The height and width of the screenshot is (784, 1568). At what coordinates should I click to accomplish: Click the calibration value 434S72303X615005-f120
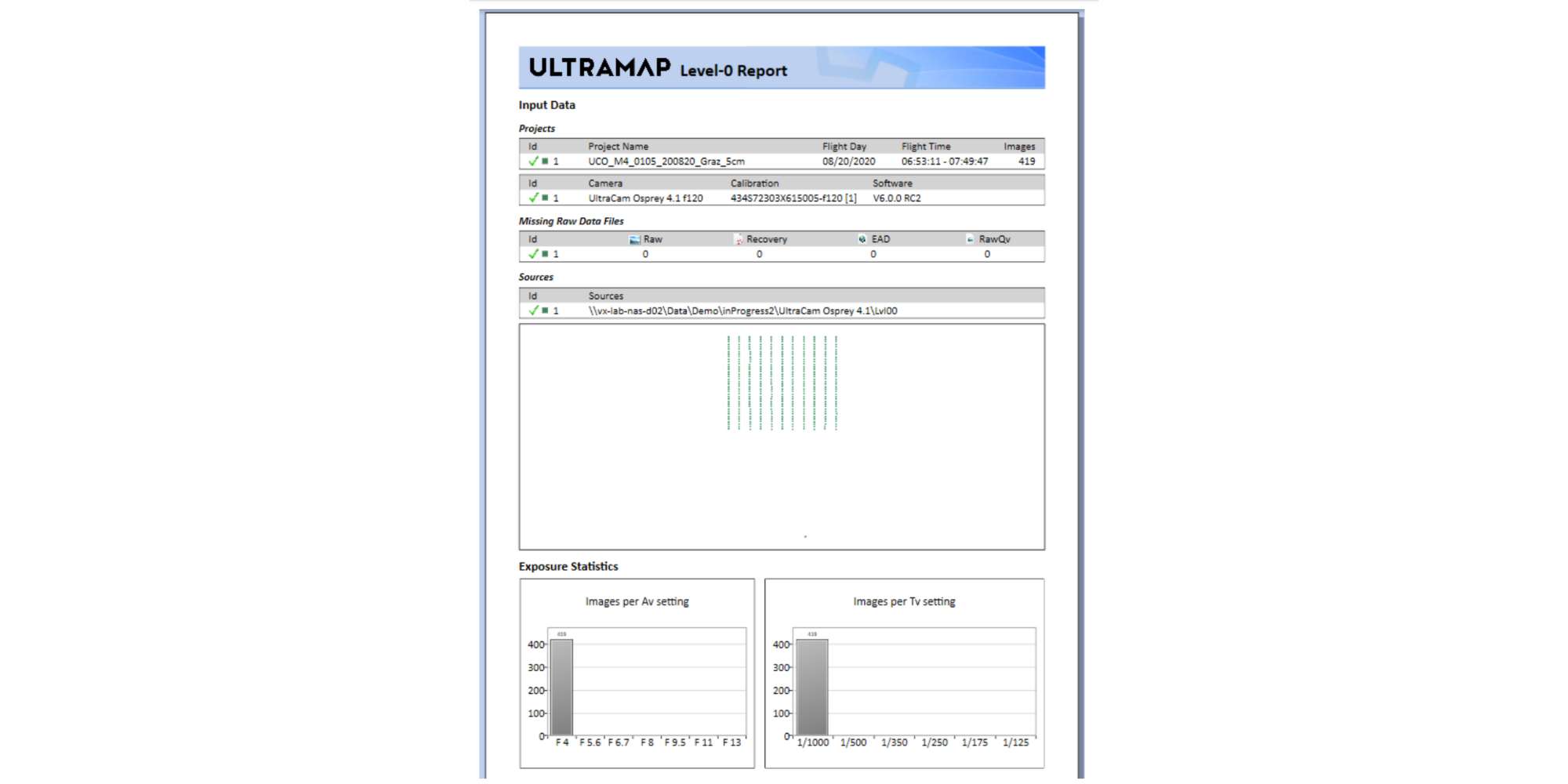point(793,198)
